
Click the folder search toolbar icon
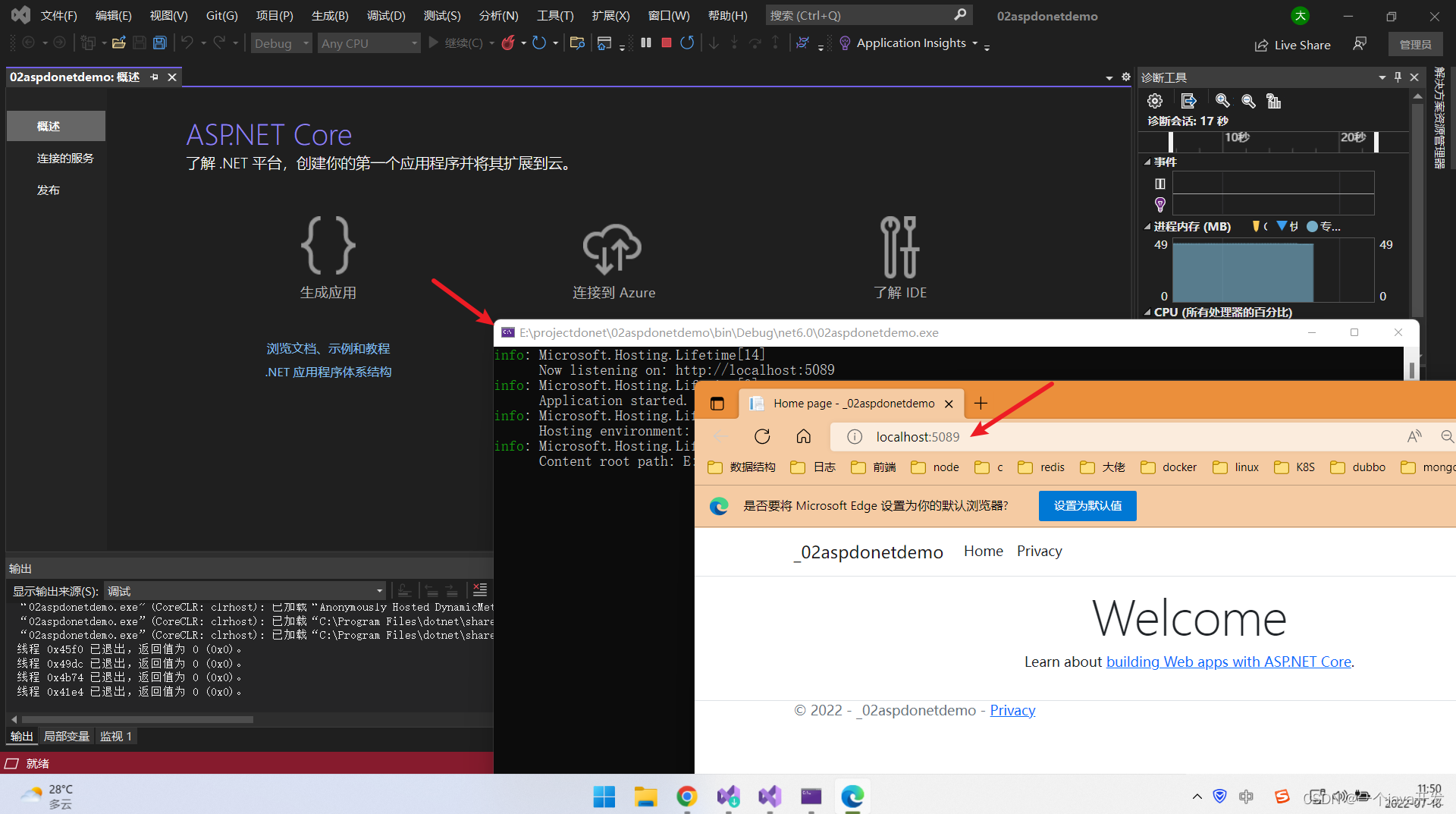point(577,43)
